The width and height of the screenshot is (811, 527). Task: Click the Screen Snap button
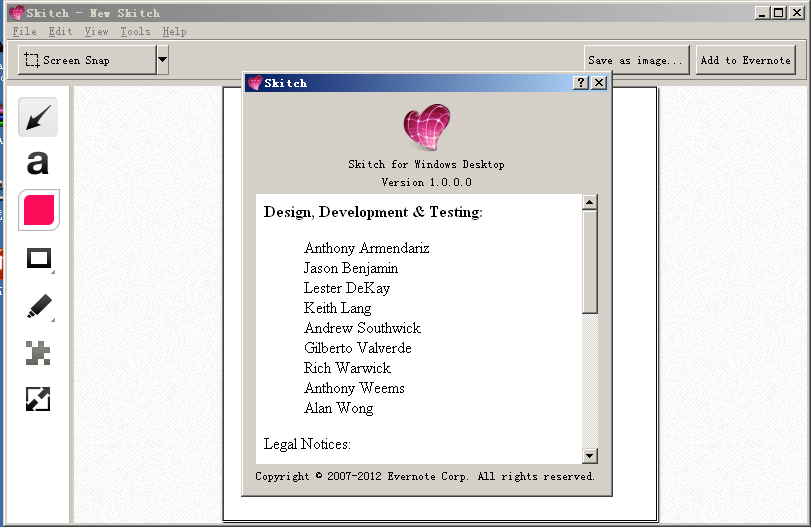point(87,60)
